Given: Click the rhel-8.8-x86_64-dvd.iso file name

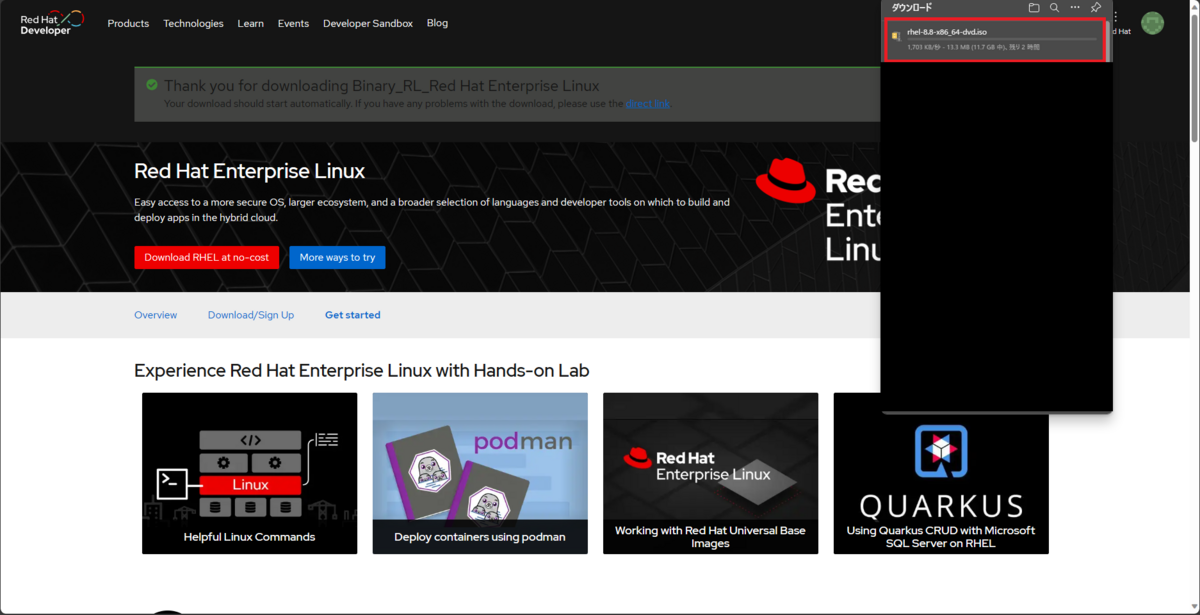Looking at the screenshot, I should pyautogui.click(x=947, y=32).
